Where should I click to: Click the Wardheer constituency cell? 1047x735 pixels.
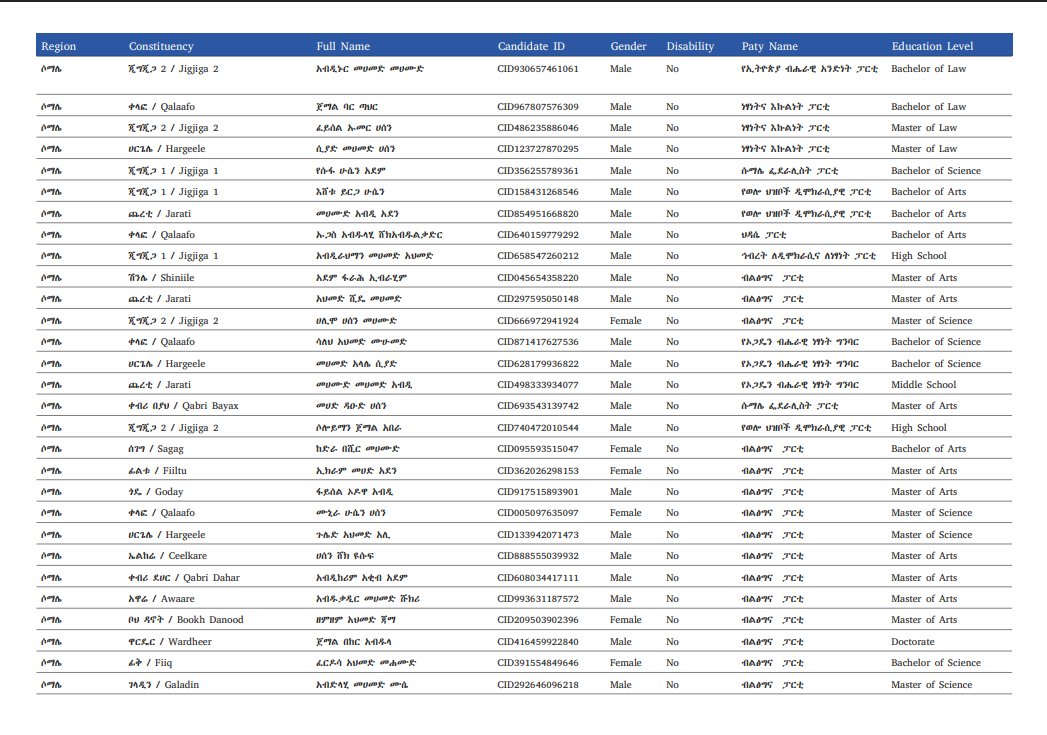pyautogui.click(x=170, y=642)
